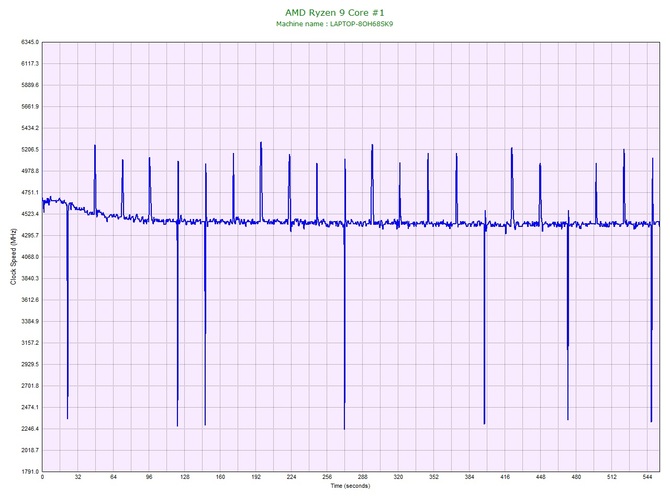The image size is (670, 503).
Task: Click the 32 time-axis label
Action: 78,477
